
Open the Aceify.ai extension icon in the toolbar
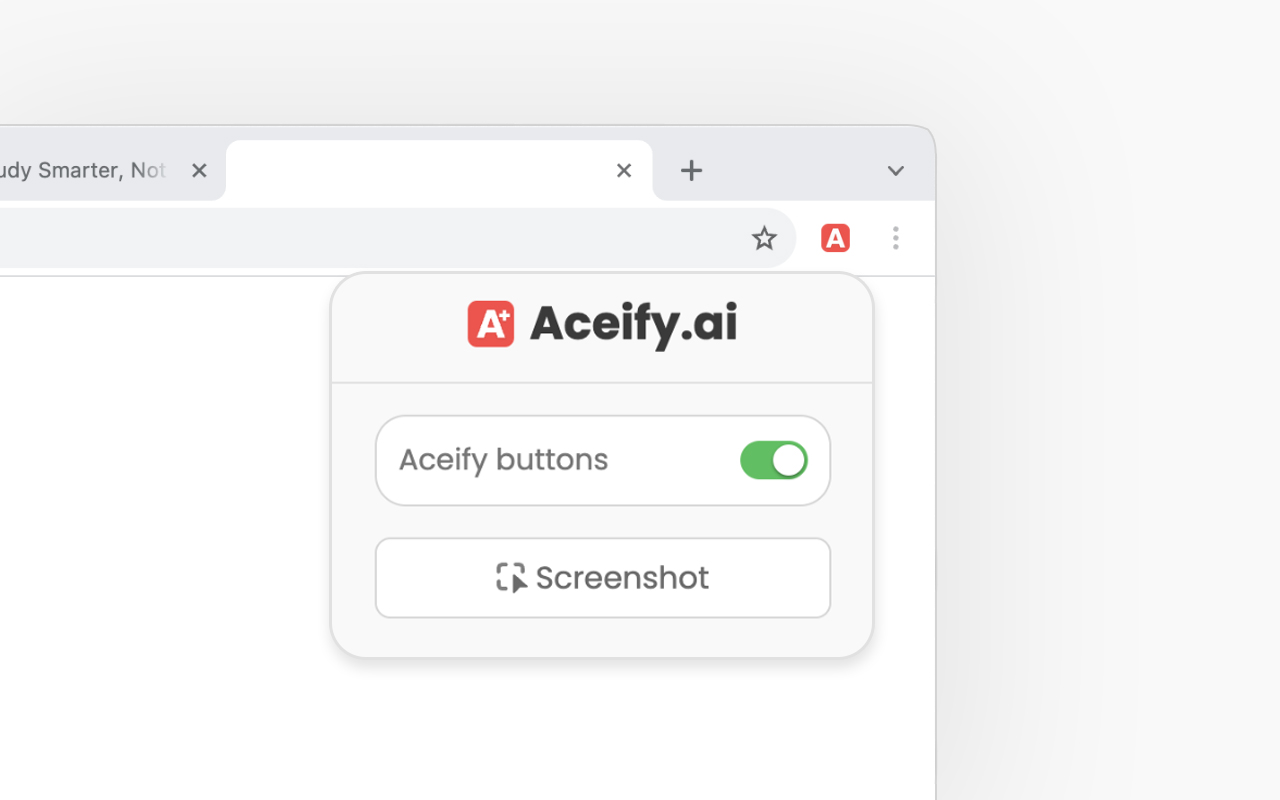(x=835, y=238)
